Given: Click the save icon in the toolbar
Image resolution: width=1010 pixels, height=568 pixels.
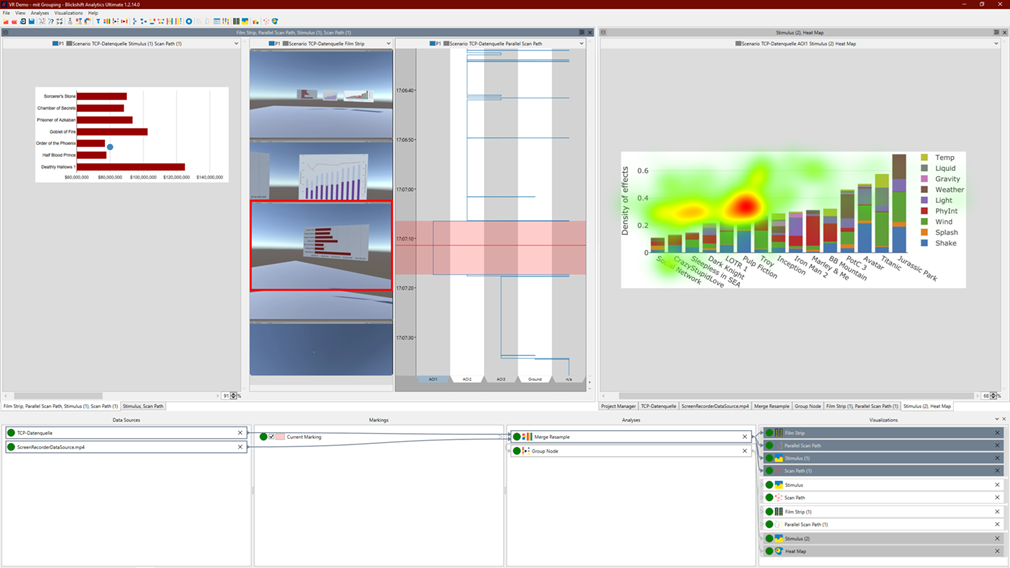Looking at the screenshot, I should [x=31, y=21].
